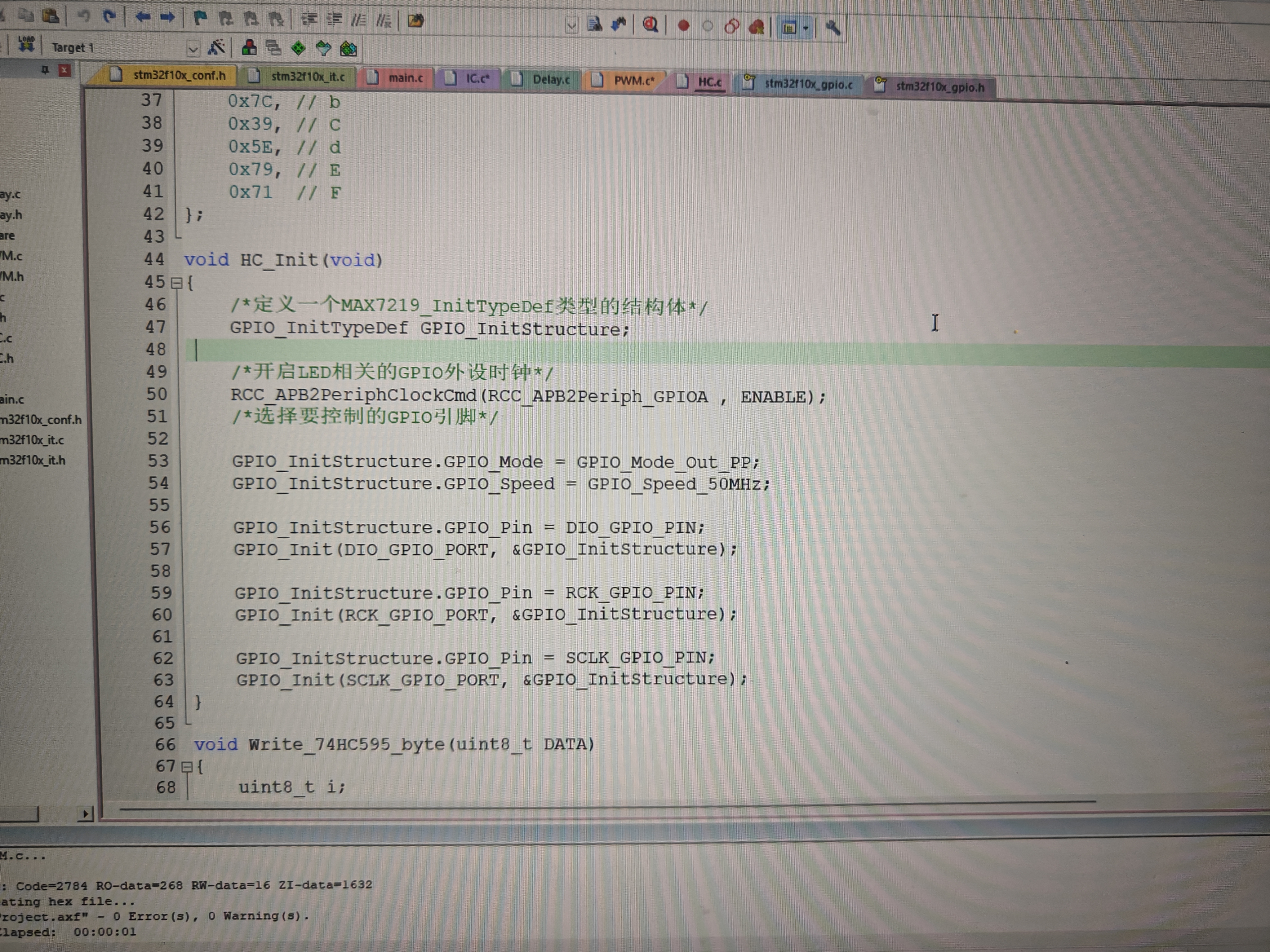Open Configuration wrench icon
Image resolution: width=1270 pixels, height=952 pixels.
click(833, 27)
